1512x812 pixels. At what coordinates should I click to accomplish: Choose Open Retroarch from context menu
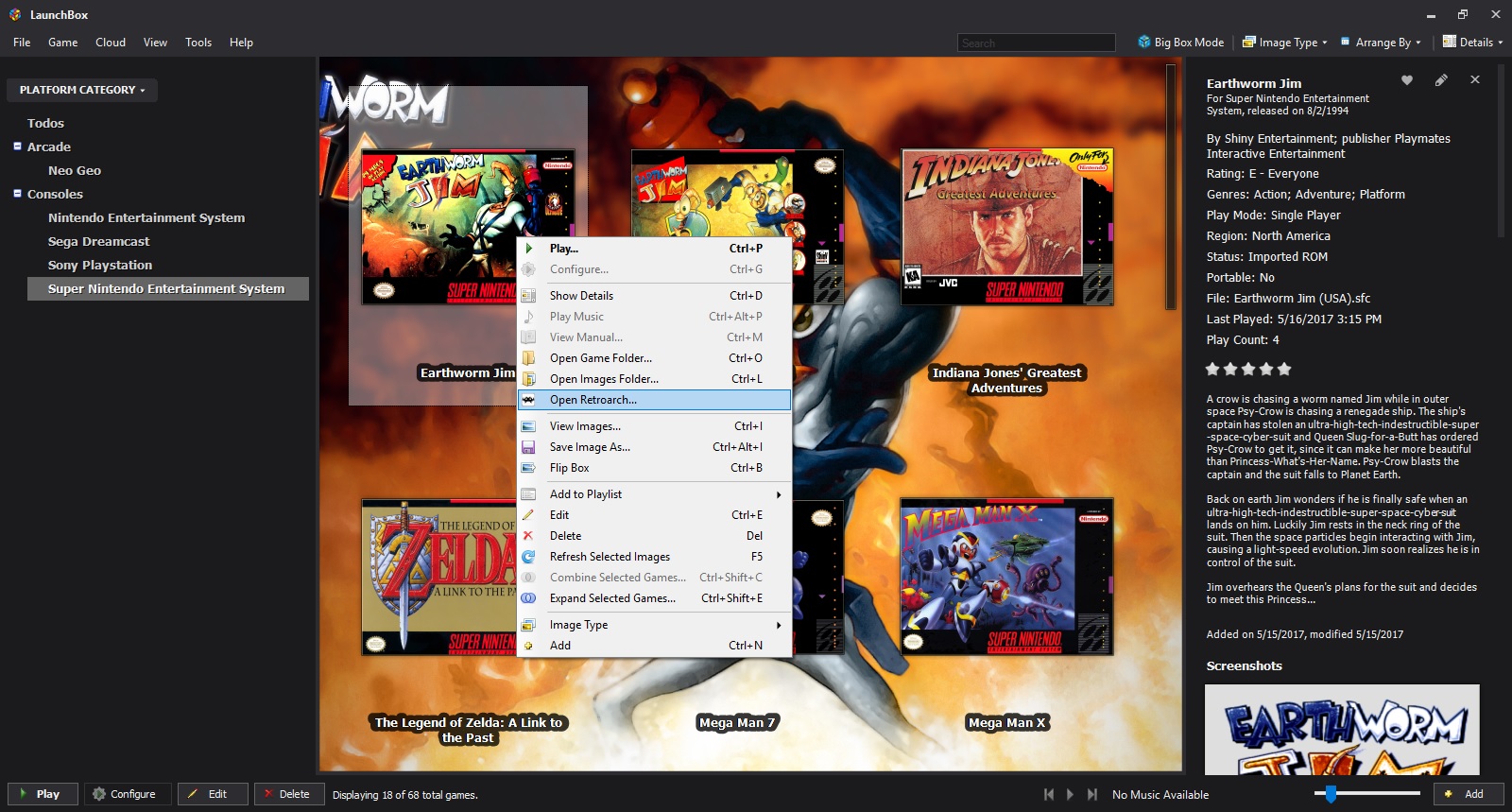[x=655, y=400]
